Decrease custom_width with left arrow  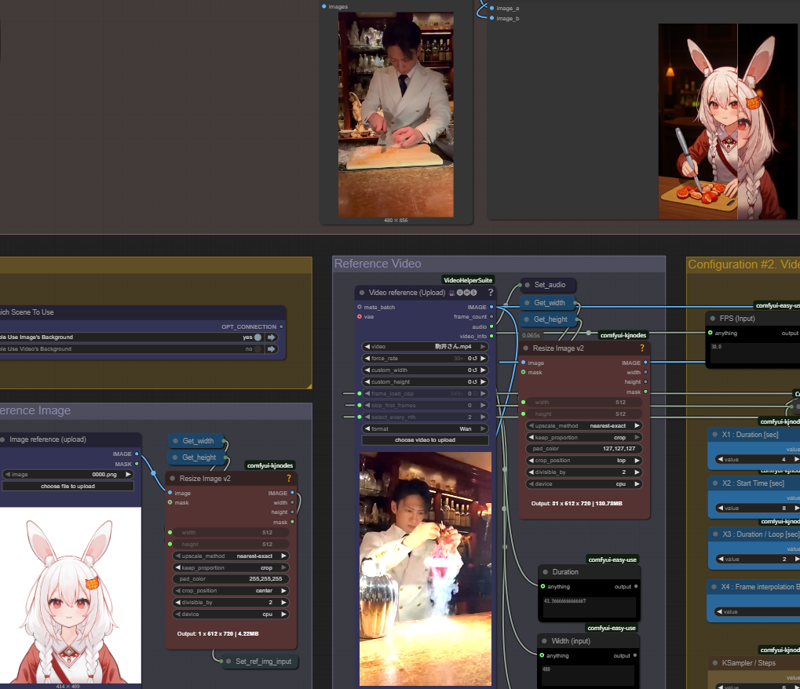click(367, 370)
